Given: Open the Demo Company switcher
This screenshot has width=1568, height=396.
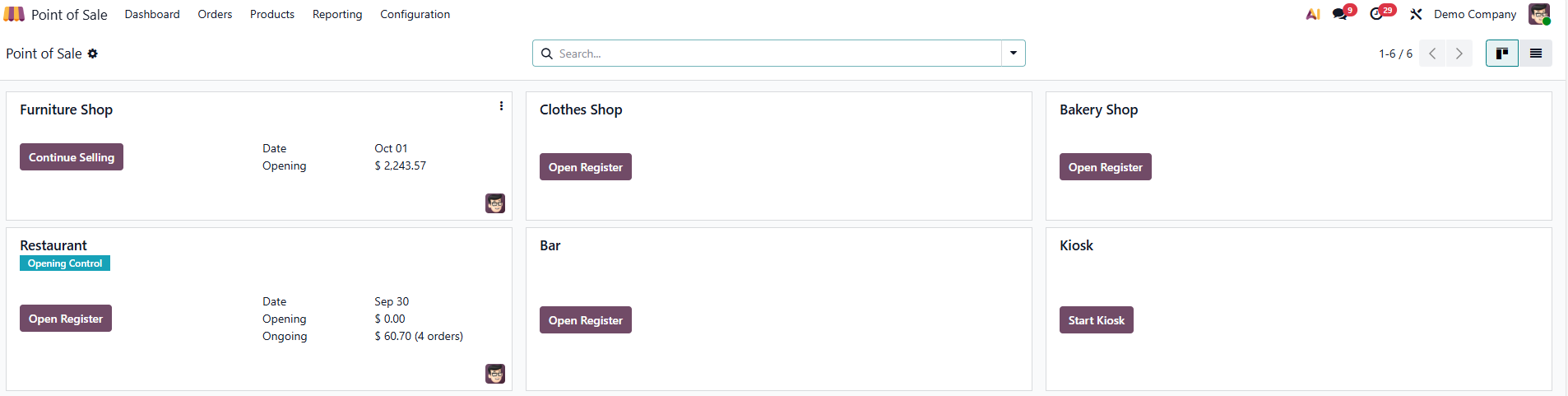Looking at the screenshot, I should pyautogui.click(x=1474, y=14).
